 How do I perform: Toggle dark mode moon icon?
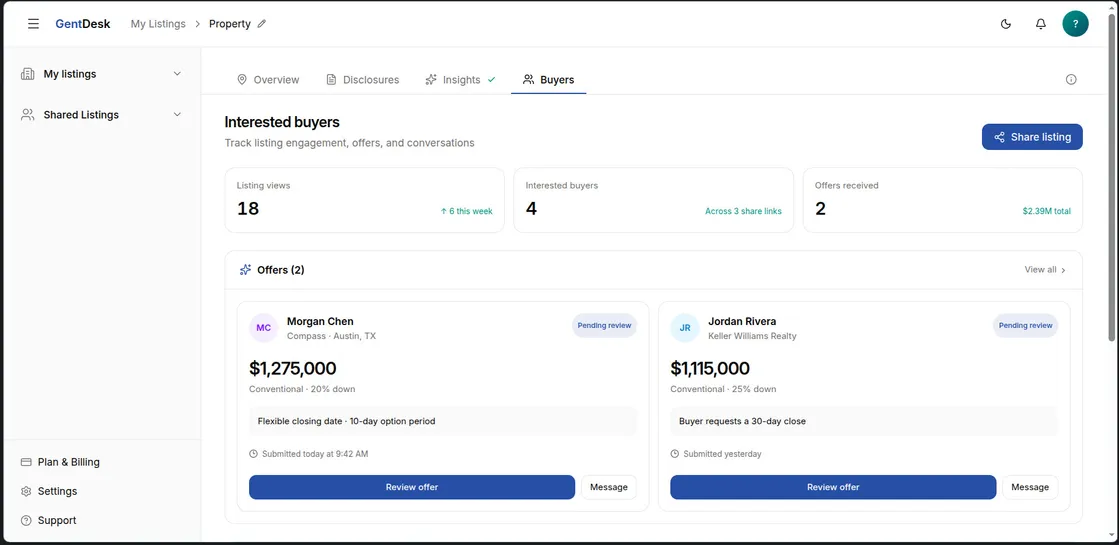click(x=1006, y=24)
